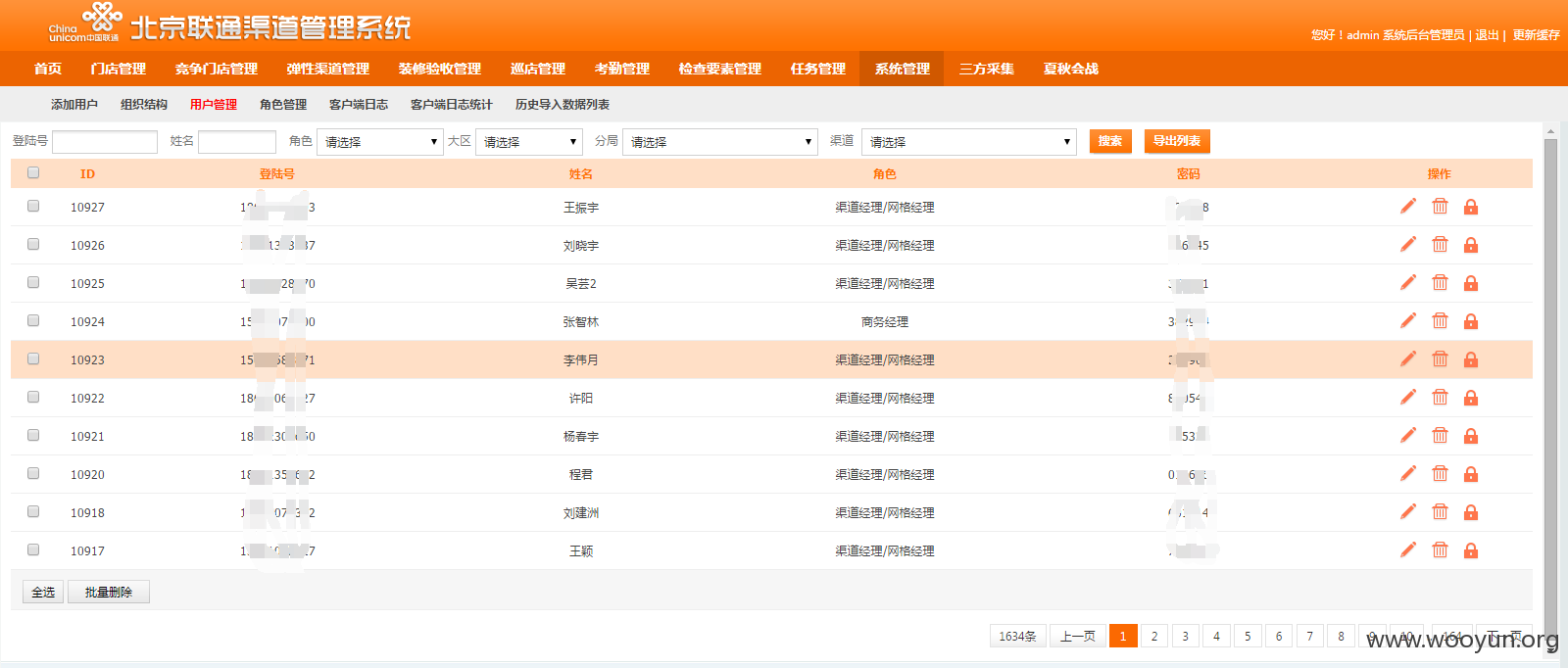Click into the 登陆号 input field
The image size is (1568, 668).
(105, 142)
